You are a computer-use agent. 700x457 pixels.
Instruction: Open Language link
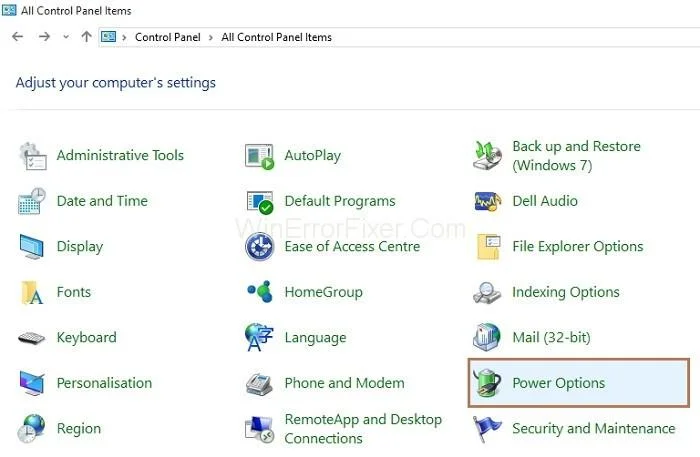315,338
